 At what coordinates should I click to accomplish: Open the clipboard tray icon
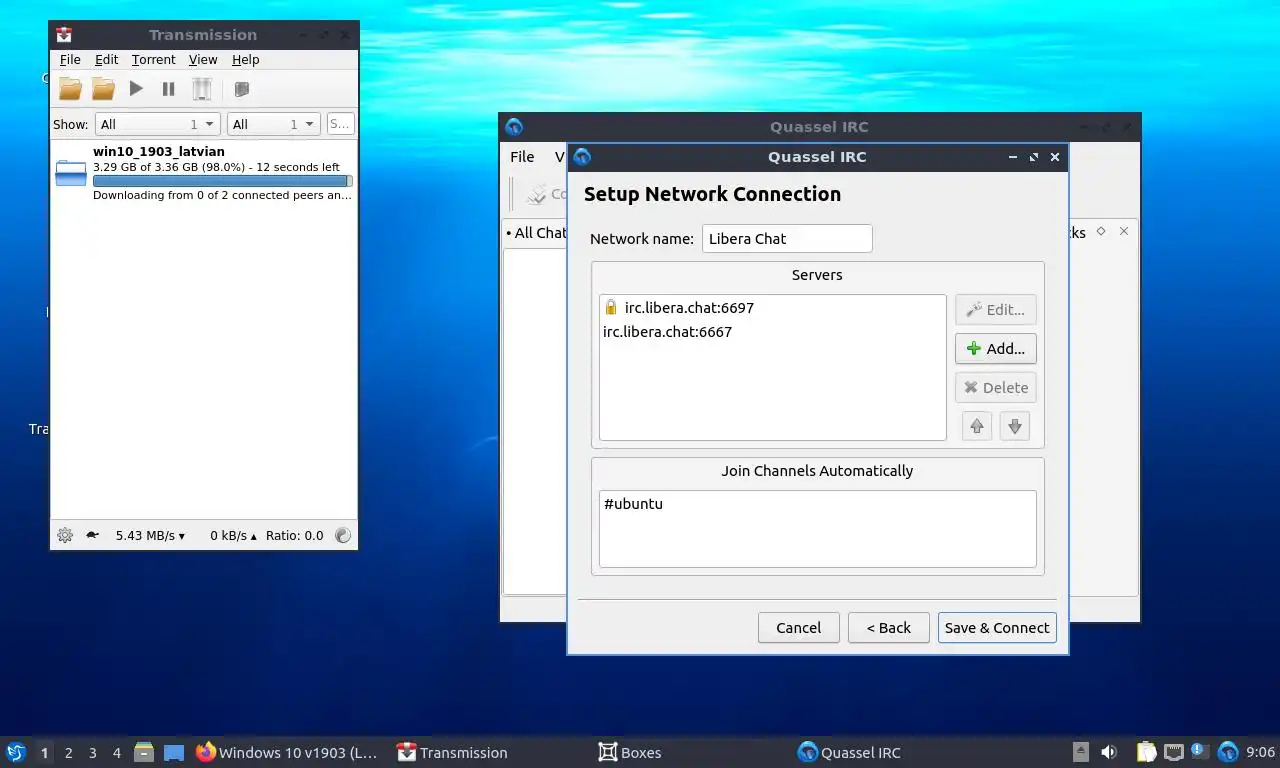click(x=1147, y=752)
